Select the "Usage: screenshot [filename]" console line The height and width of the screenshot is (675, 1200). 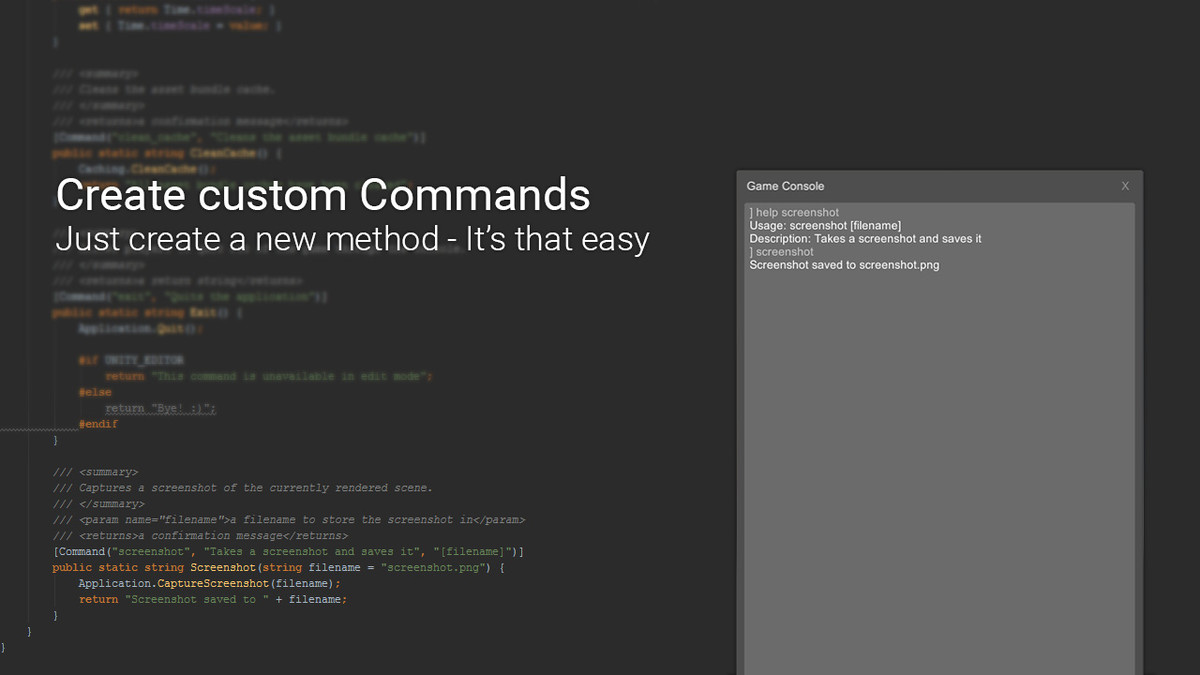click(825, 226)
